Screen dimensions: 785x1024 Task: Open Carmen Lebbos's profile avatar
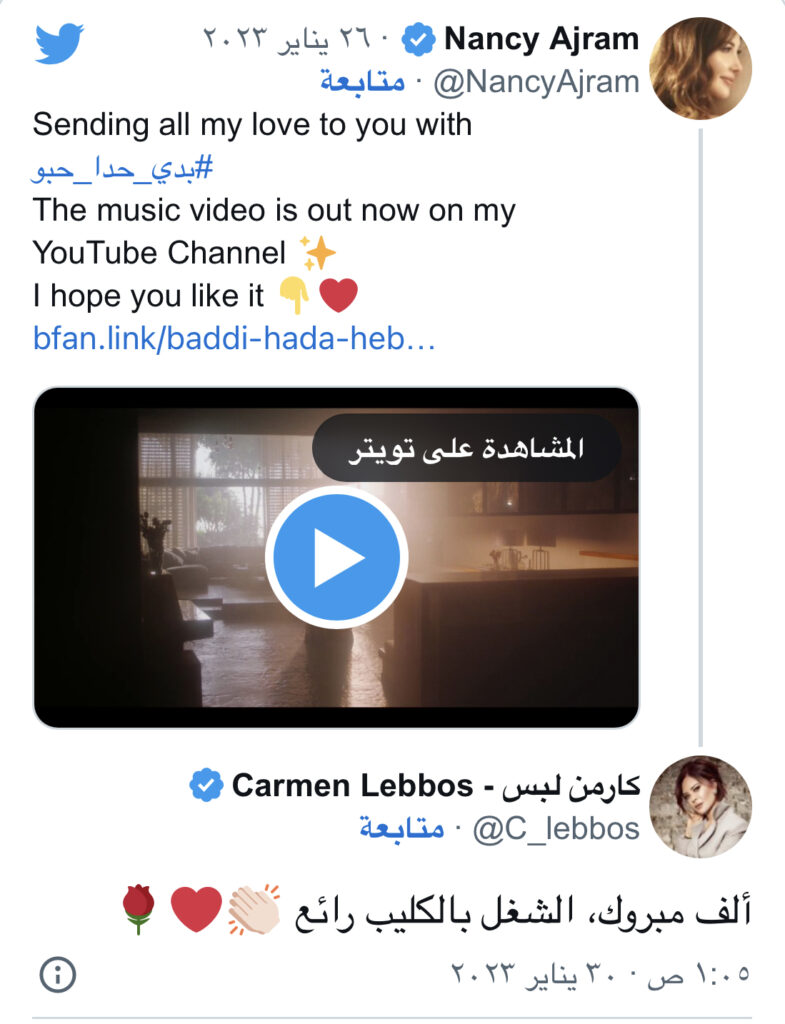tap(699, 806)
